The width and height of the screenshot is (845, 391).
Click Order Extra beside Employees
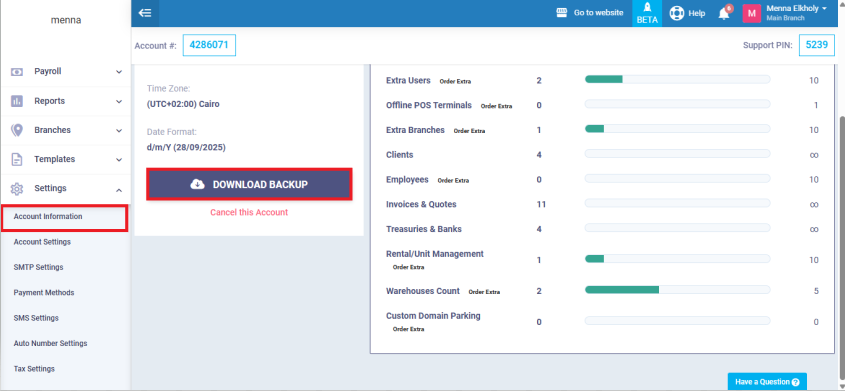pos(453,180)
